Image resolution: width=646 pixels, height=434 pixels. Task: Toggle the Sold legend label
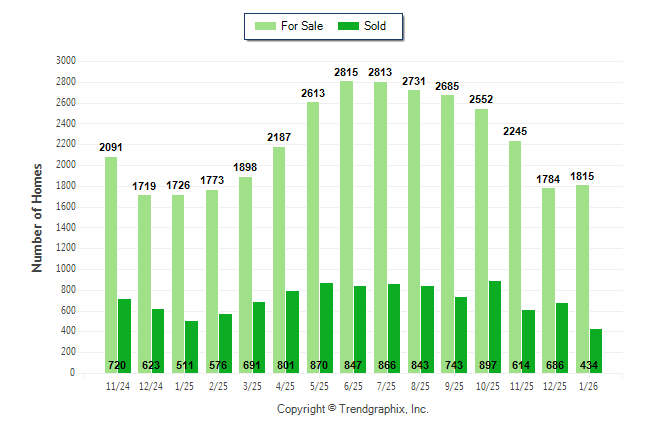[375, 26]
